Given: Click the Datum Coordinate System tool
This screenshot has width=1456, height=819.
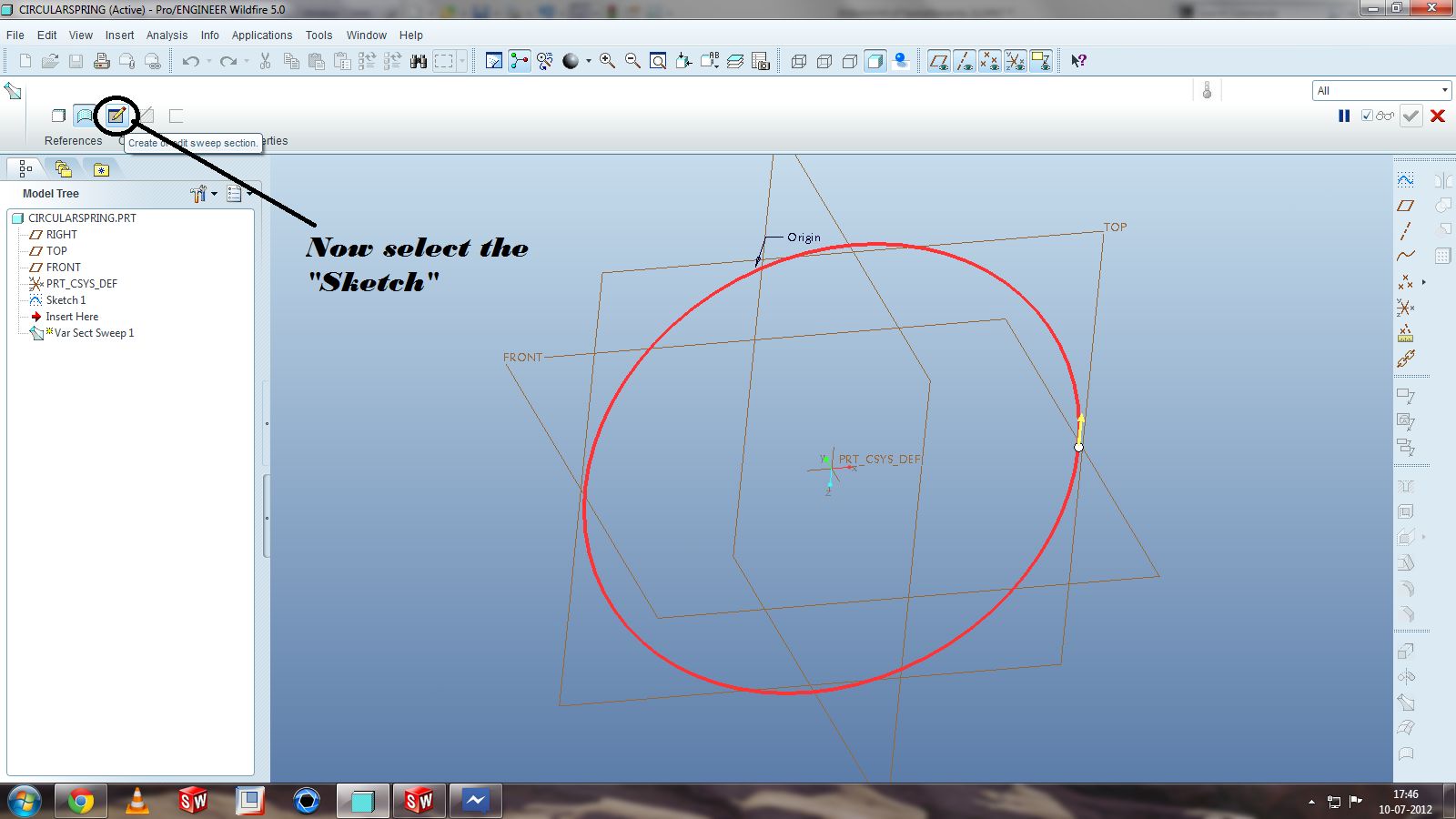Looking at the screenshot, I should (x=1406, y=308).
